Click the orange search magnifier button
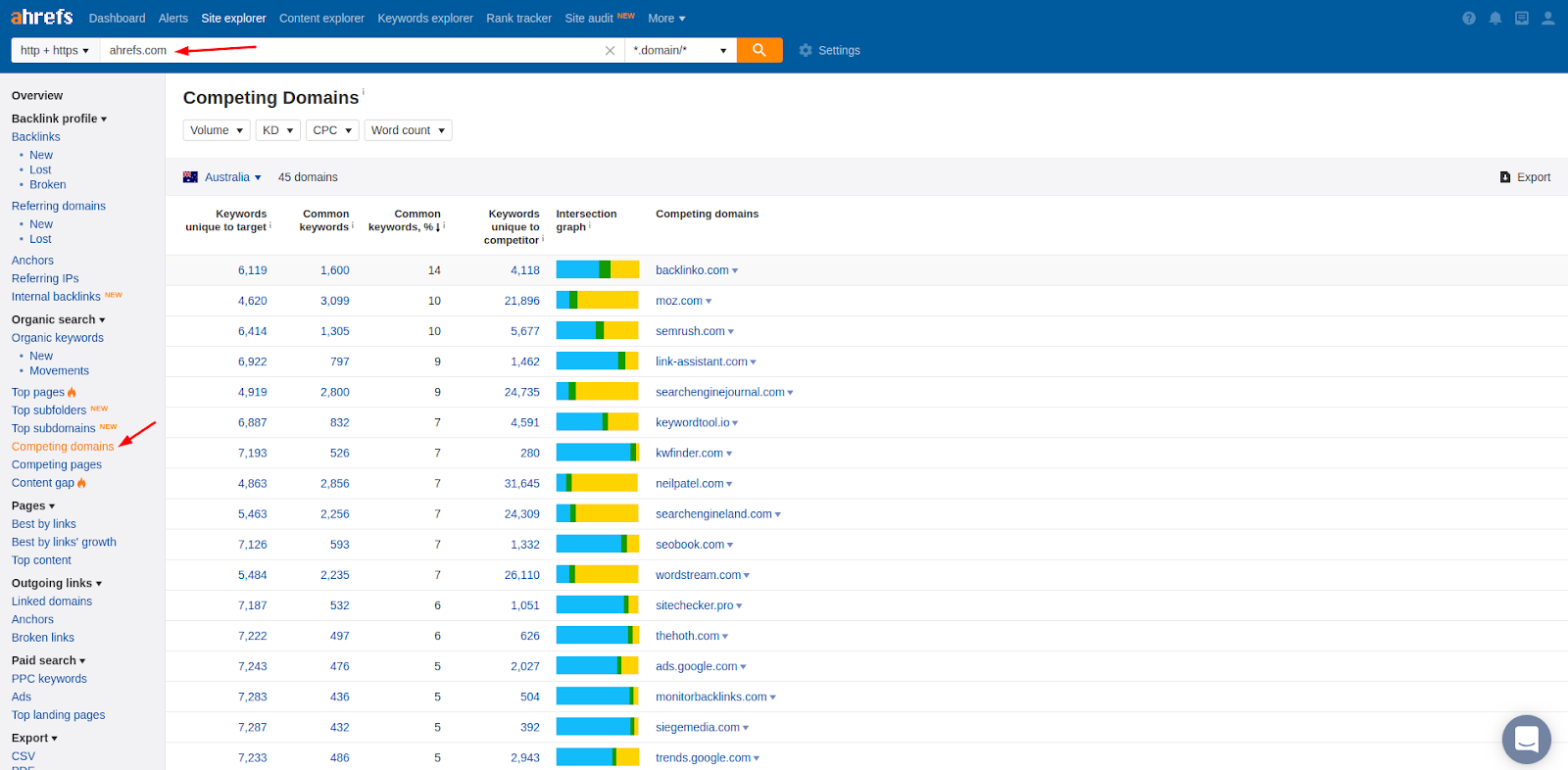The height and width of the screenshot is (770, 1568). [759, 50]
